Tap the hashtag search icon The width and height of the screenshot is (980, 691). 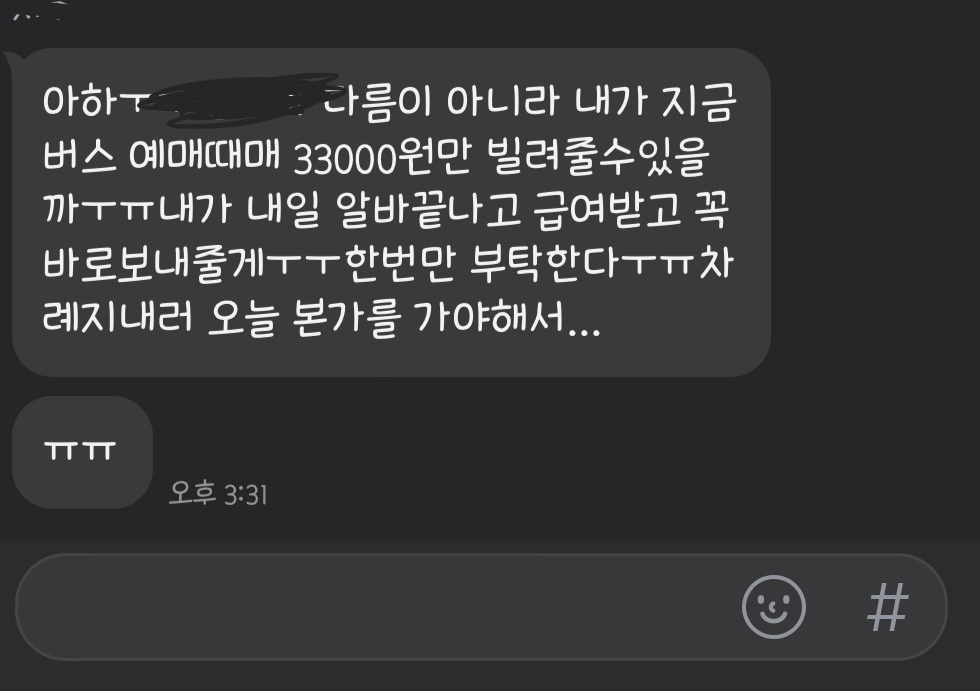coord(888,607)
